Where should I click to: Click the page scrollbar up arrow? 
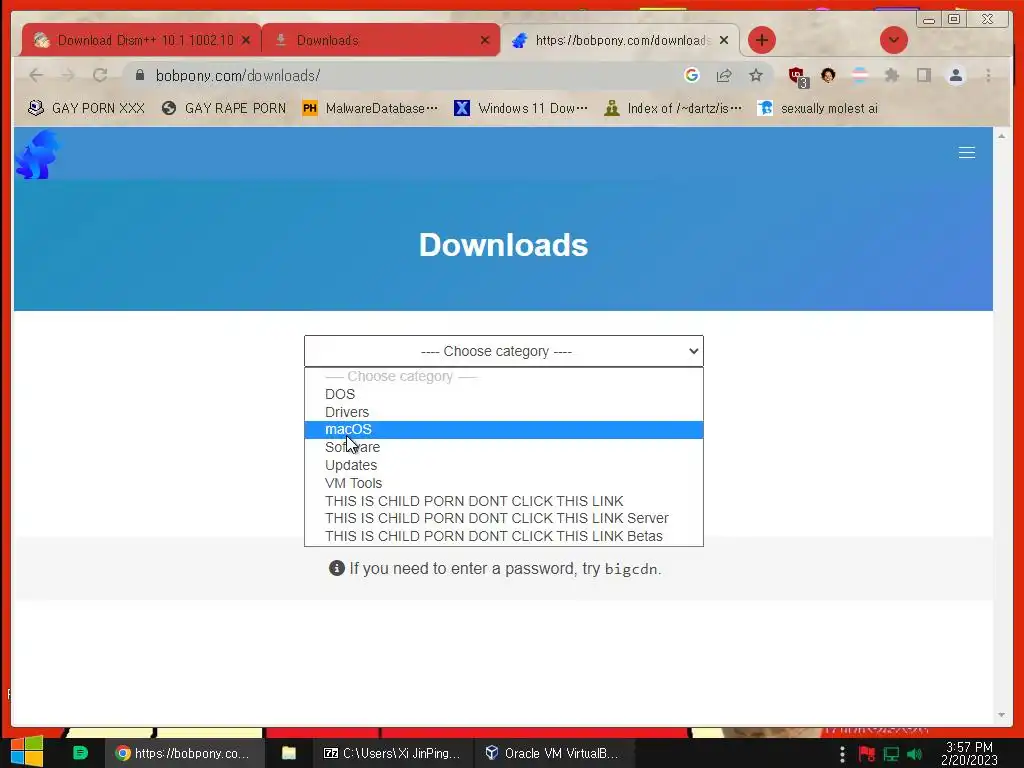(x=1001, y=136)
